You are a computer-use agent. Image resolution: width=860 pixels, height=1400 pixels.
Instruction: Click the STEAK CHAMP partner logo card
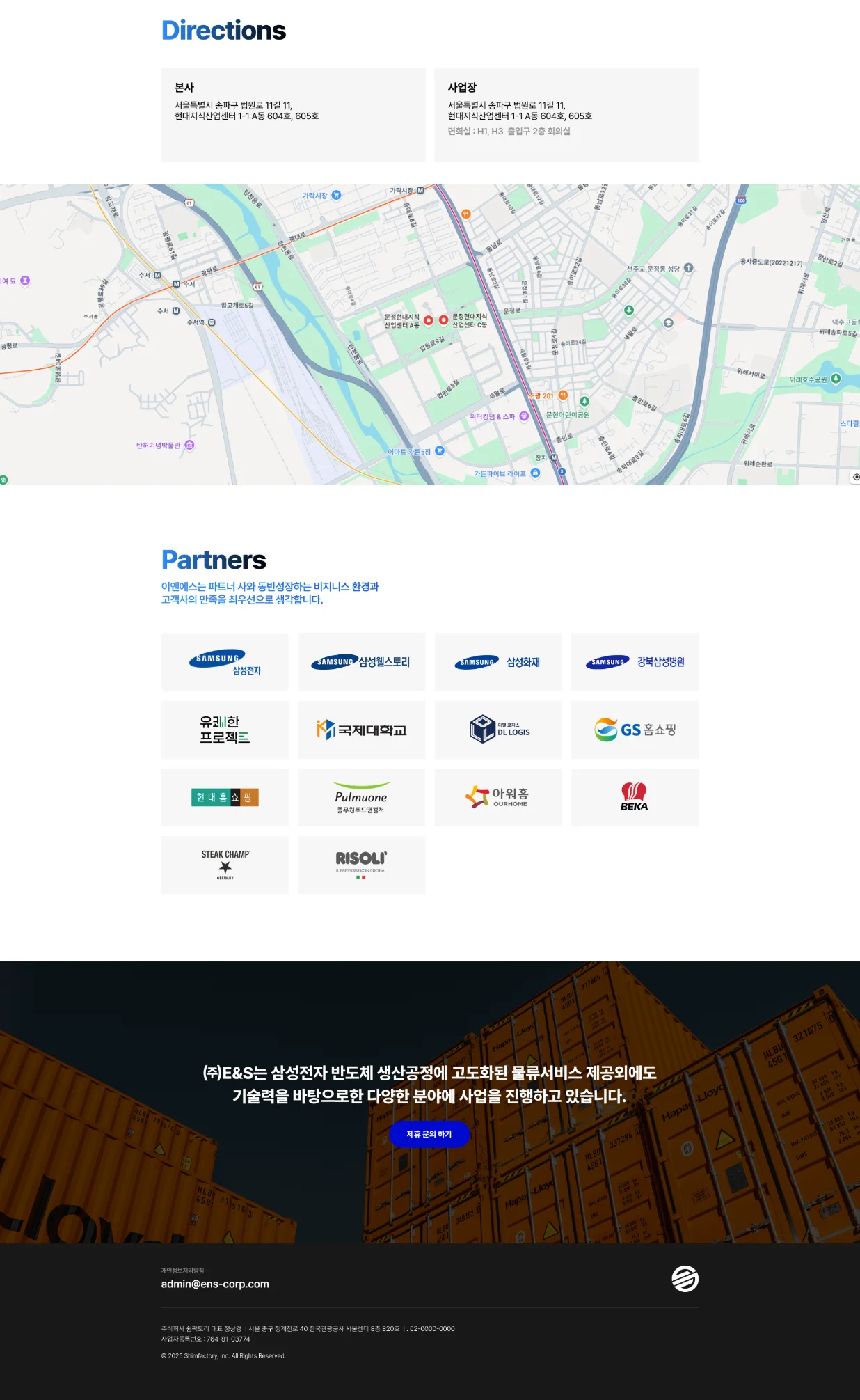point(225,865)
